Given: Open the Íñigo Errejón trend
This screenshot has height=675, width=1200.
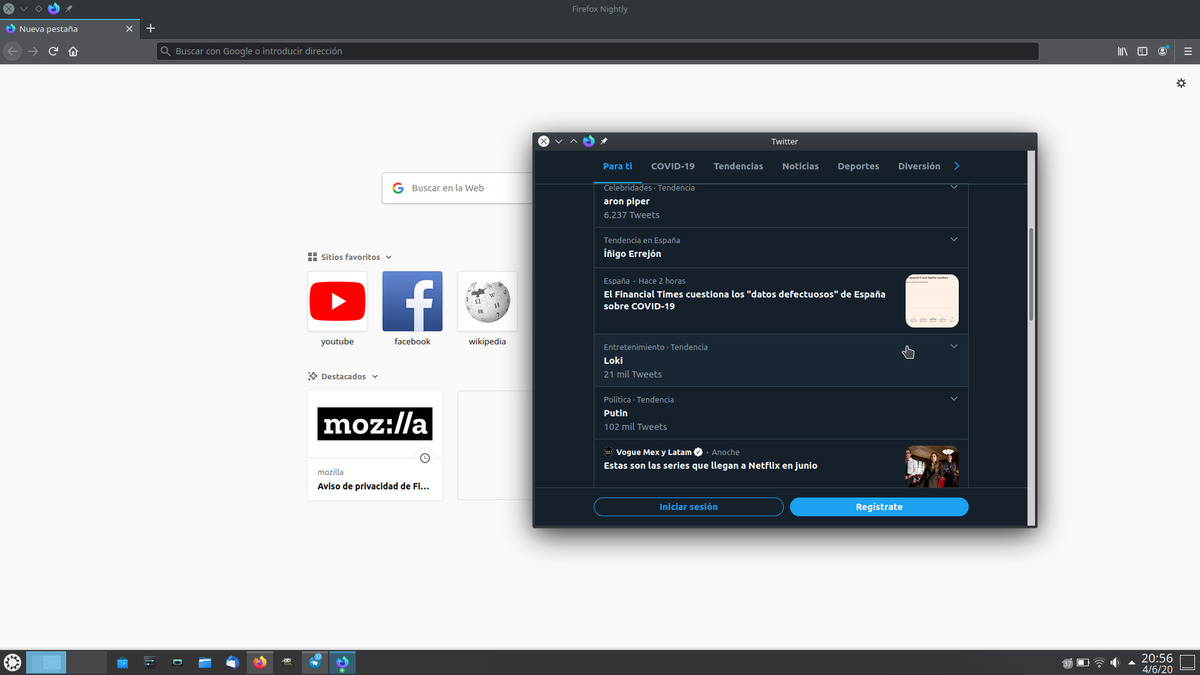Looking at the screenshot, I should point(781,247).
